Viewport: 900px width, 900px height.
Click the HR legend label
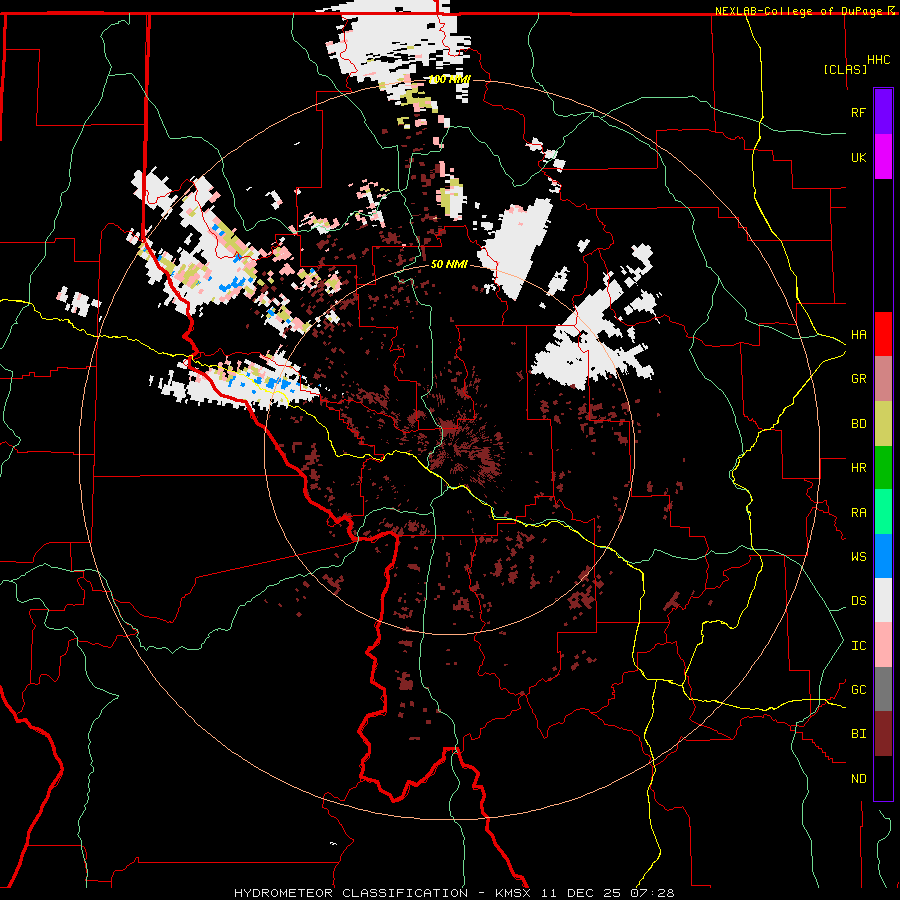(x=858, y=468)
